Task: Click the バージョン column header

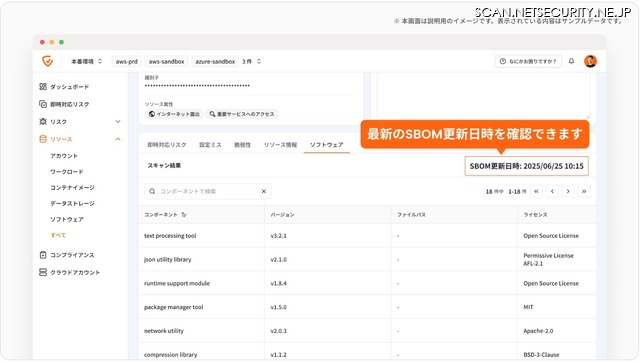Action: [x=282, y=215]
